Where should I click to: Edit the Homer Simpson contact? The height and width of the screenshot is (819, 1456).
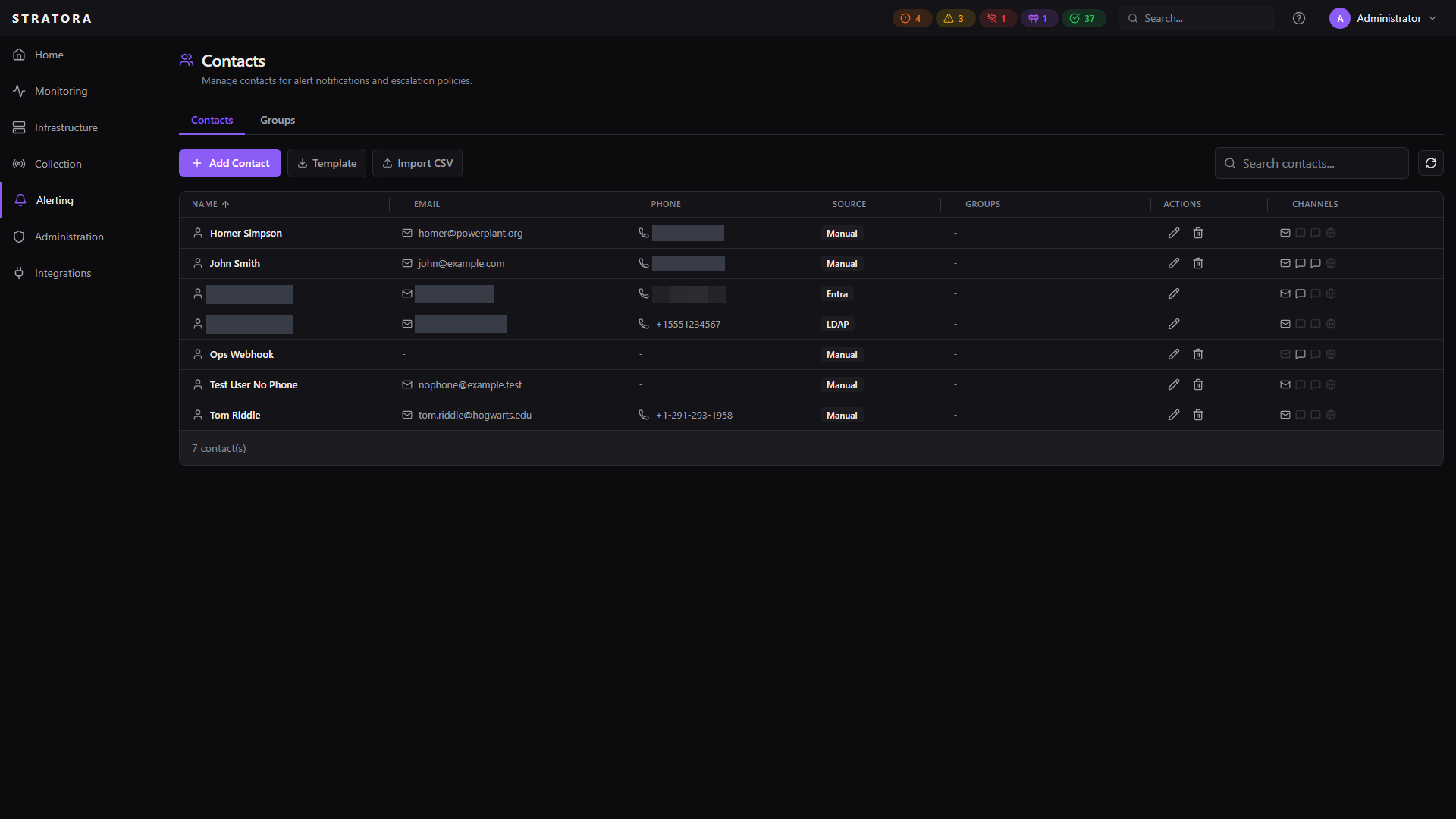click(x=1174, y=233)
